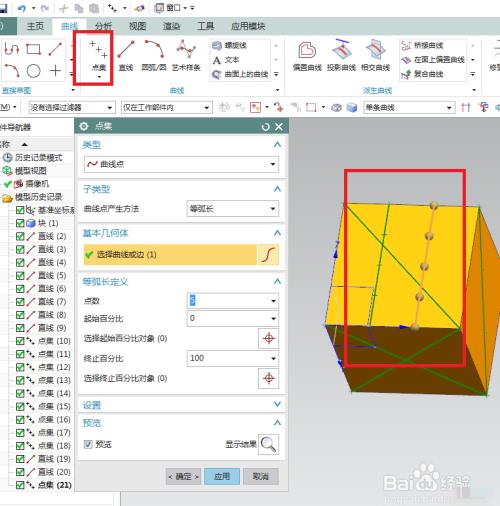Open the 点集 dialog settings gear
500x506 pixels.
(x=84, y=126)
